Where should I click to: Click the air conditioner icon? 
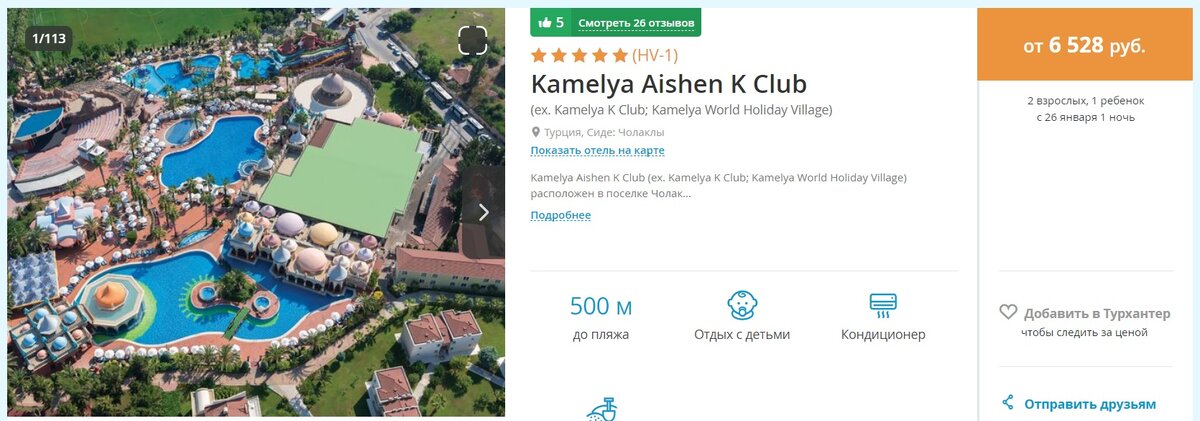click(x=883, y=305)
